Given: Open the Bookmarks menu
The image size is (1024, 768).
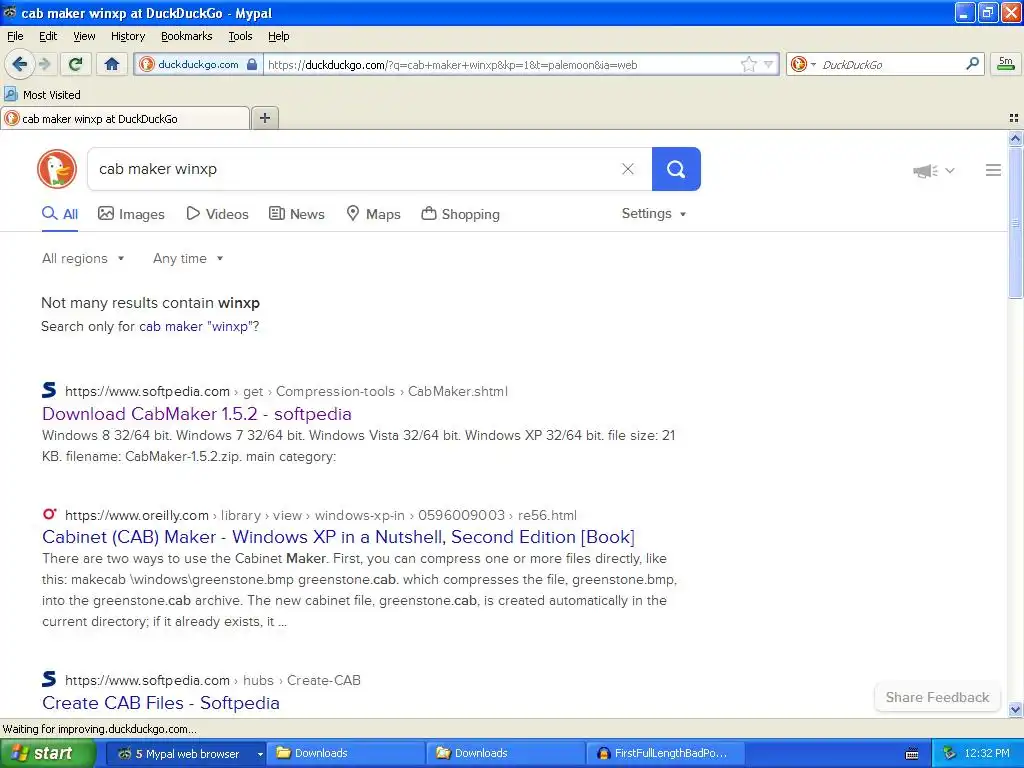Looking at the screenshot, I should click(x=187, y=36).
